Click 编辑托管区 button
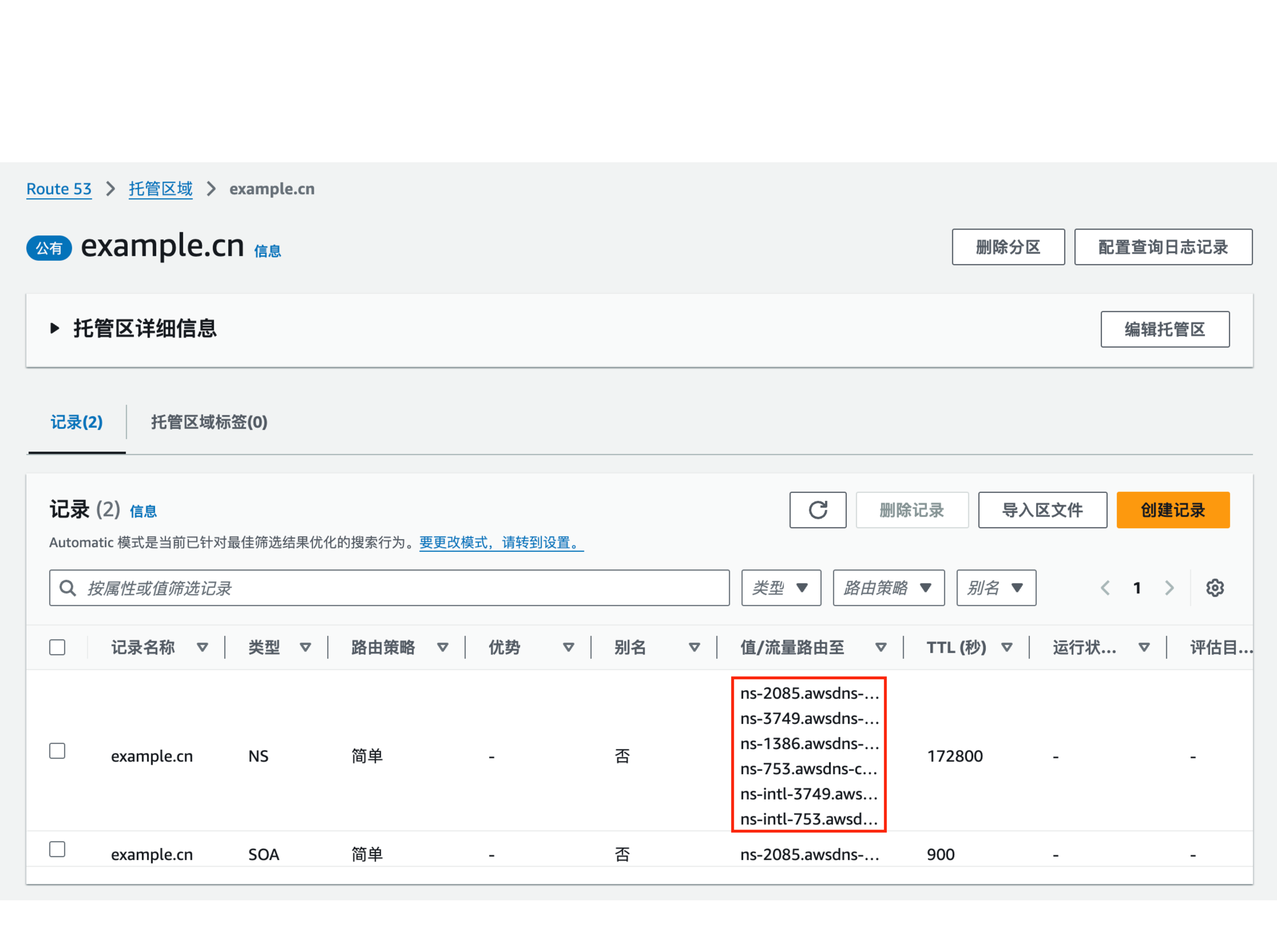This screenshot has height=952, width=1277. (1165, 329)
